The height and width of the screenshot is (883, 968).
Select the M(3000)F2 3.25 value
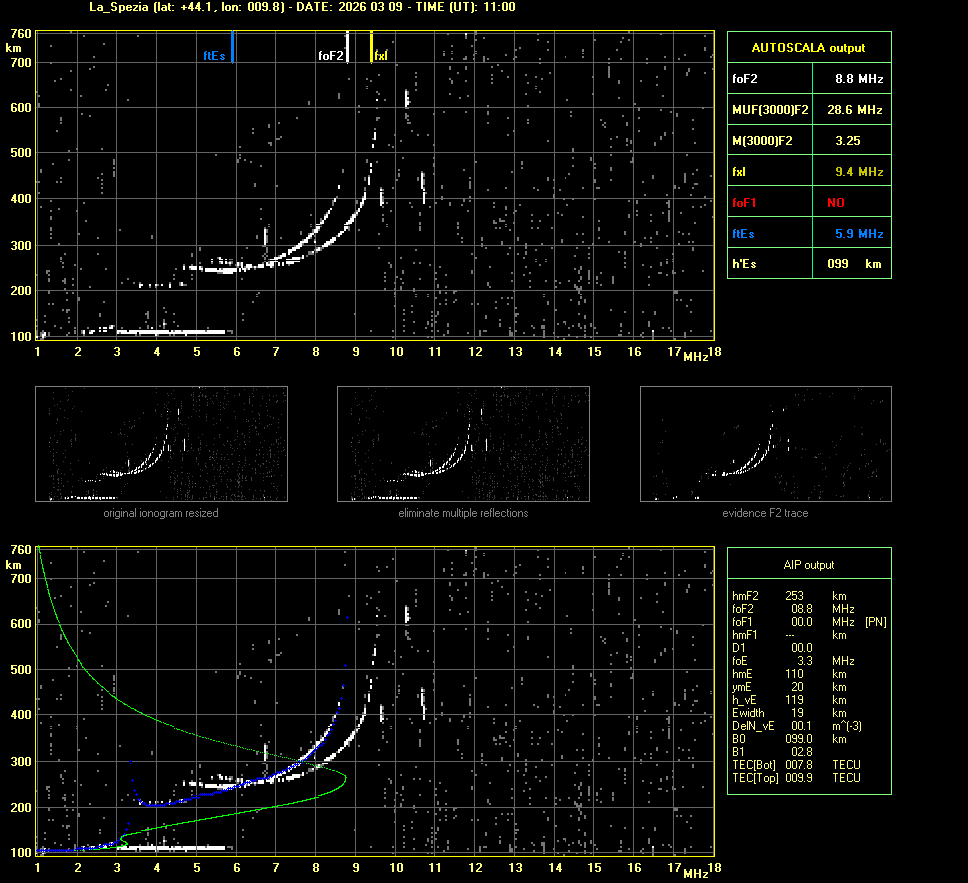click(848, 141)
